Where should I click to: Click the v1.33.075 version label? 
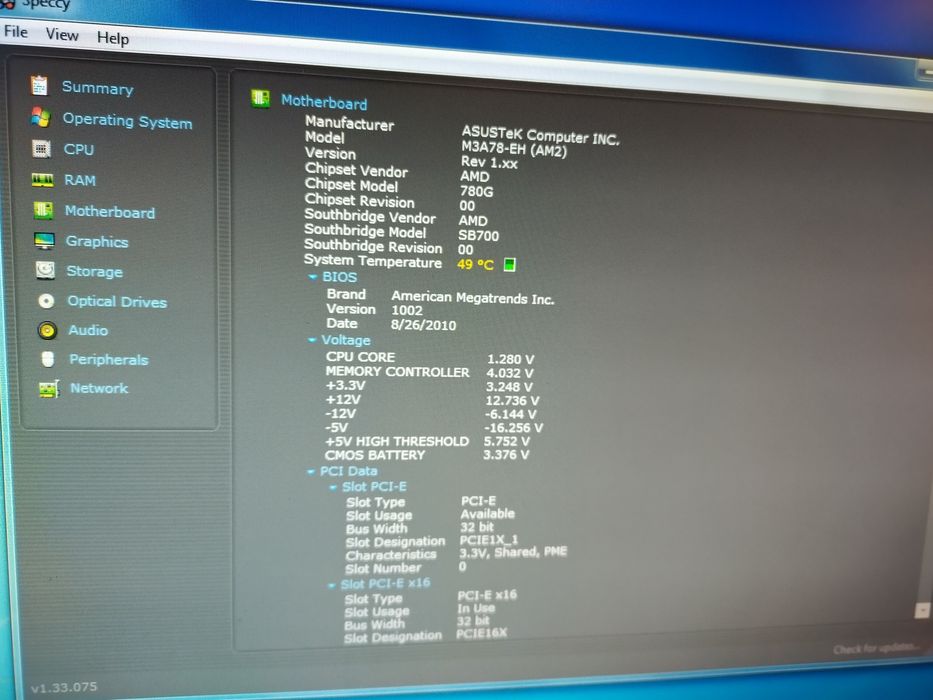[64, 688]
